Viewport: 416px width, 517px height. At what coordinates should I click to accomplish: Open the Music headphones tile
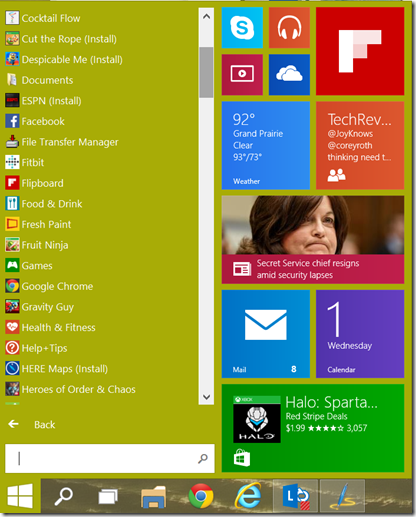tap(289, 28)
